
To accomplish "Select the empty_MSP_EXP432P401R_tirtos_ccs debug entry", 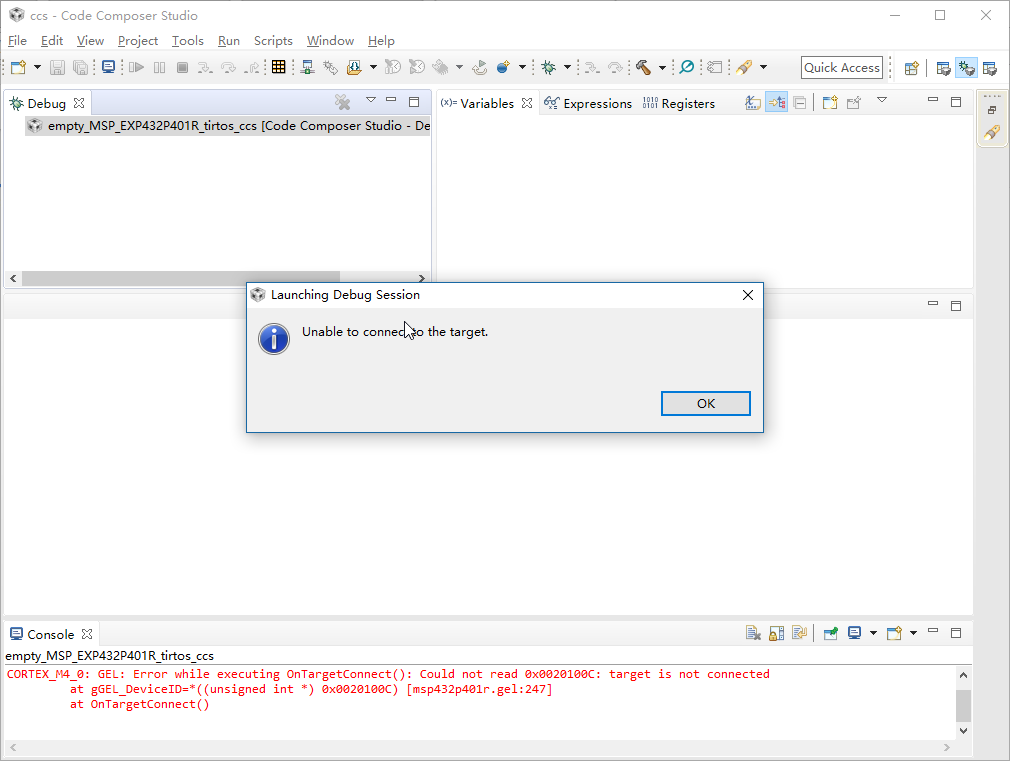I will pyautogui.click(x=227, y=126).
